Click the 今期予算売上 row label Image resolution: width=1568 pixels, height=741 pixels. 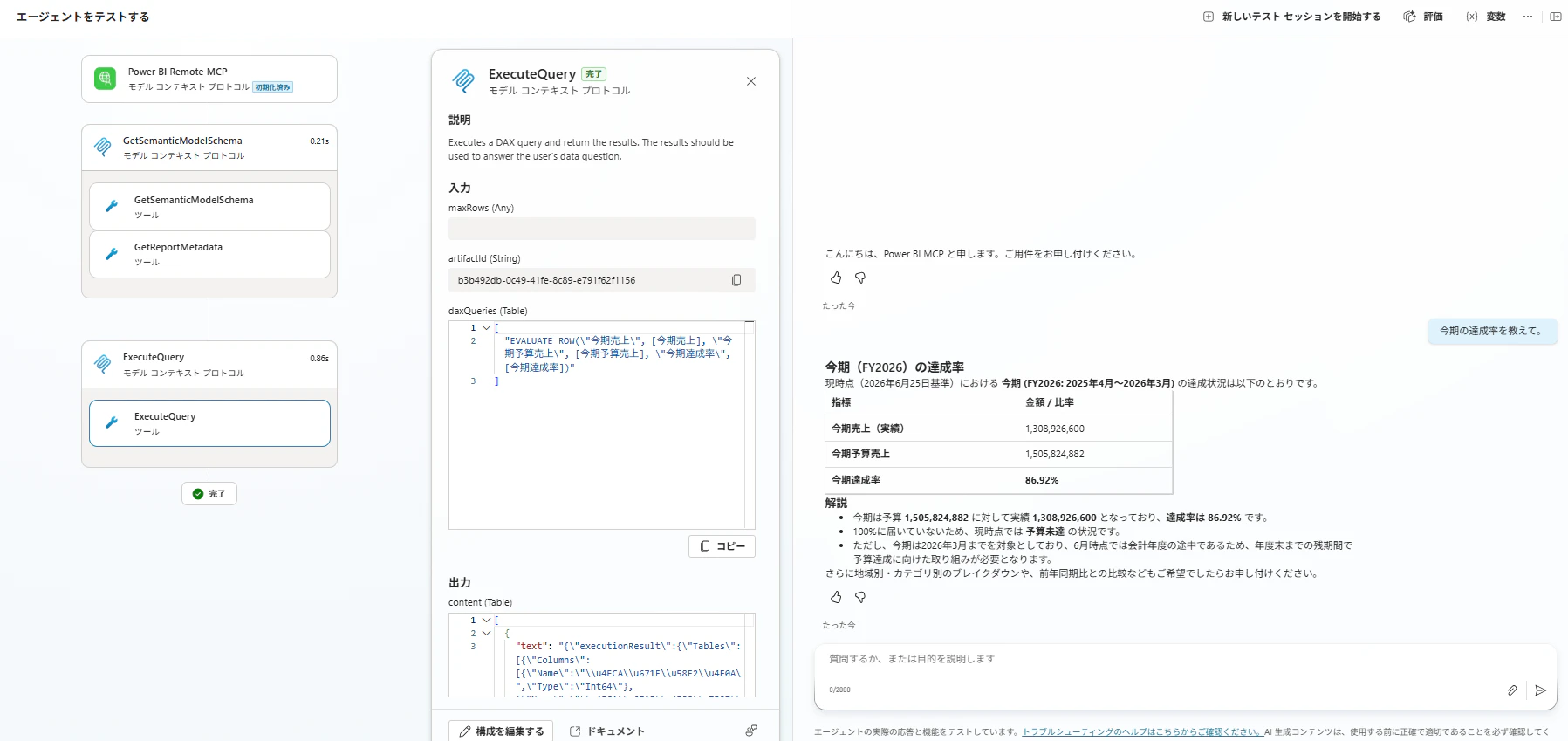[860, 454]
